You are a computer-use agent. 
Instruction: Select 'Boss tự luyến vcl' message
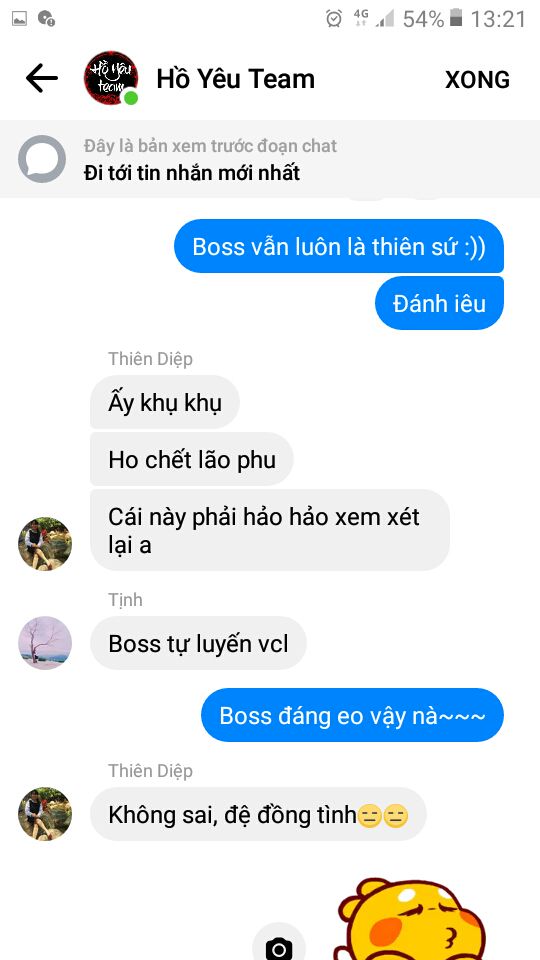(198, 643)
